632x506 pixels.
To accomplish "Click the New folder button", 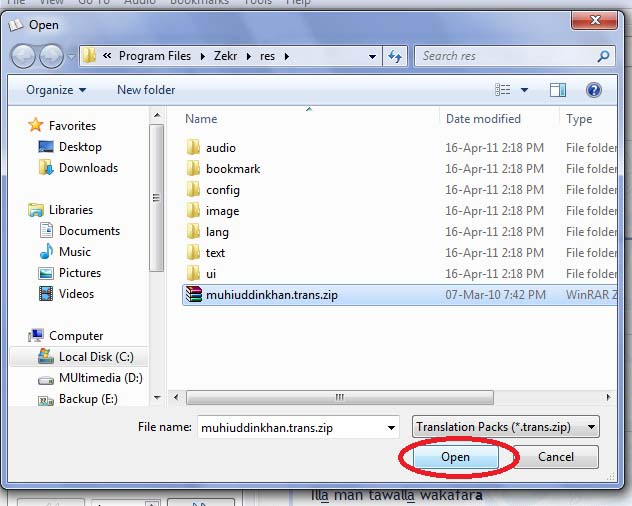I will [x=146, y=90].
